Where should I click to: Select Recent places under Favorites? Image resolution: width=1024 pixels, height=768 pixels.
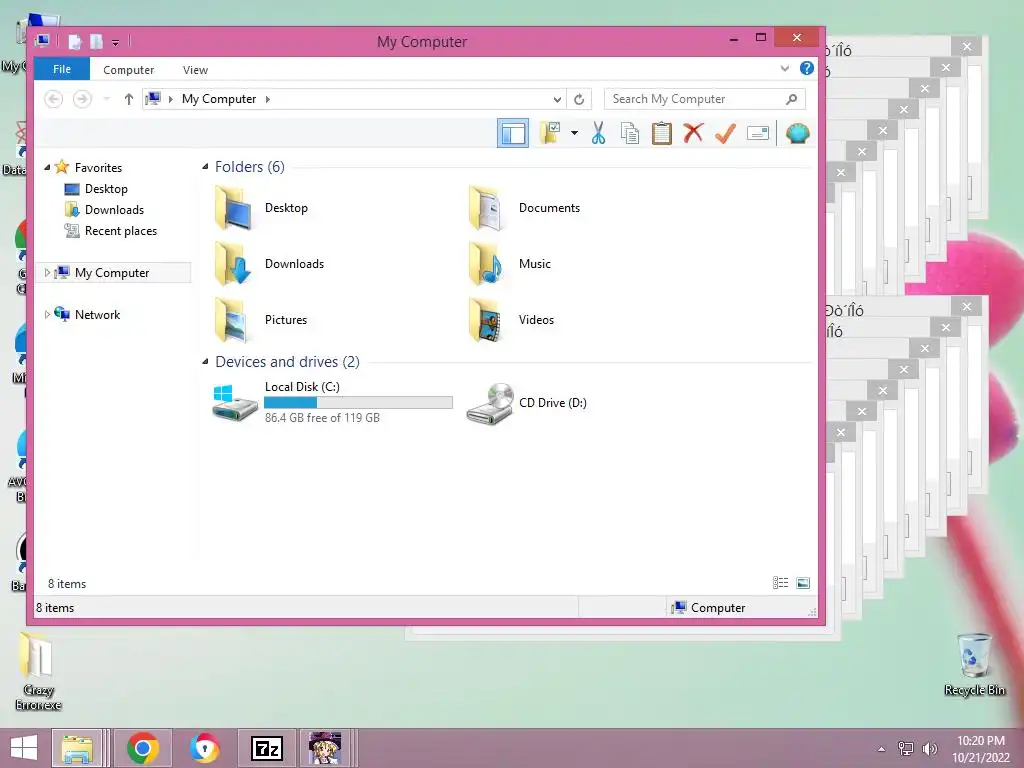121,231
